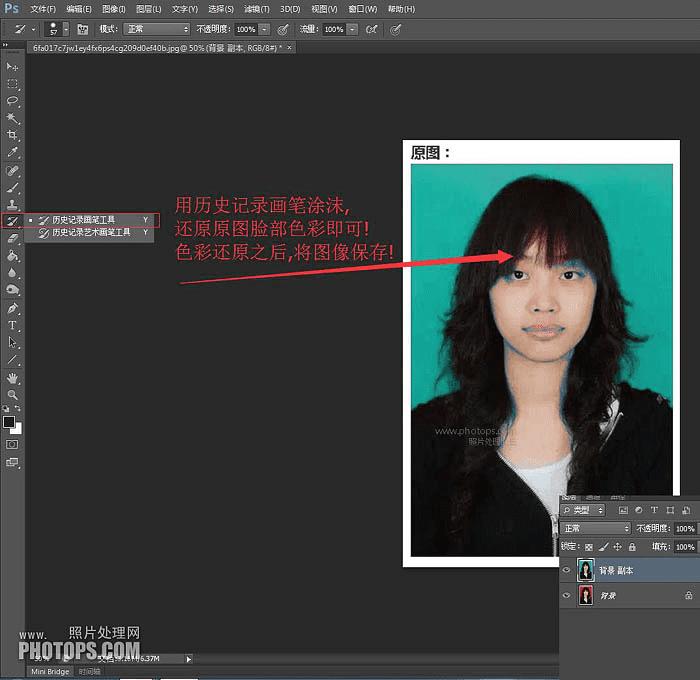The image size is (700, 680).
Task: Select the Type (T) tool
Action: click(x=13, y=326)
